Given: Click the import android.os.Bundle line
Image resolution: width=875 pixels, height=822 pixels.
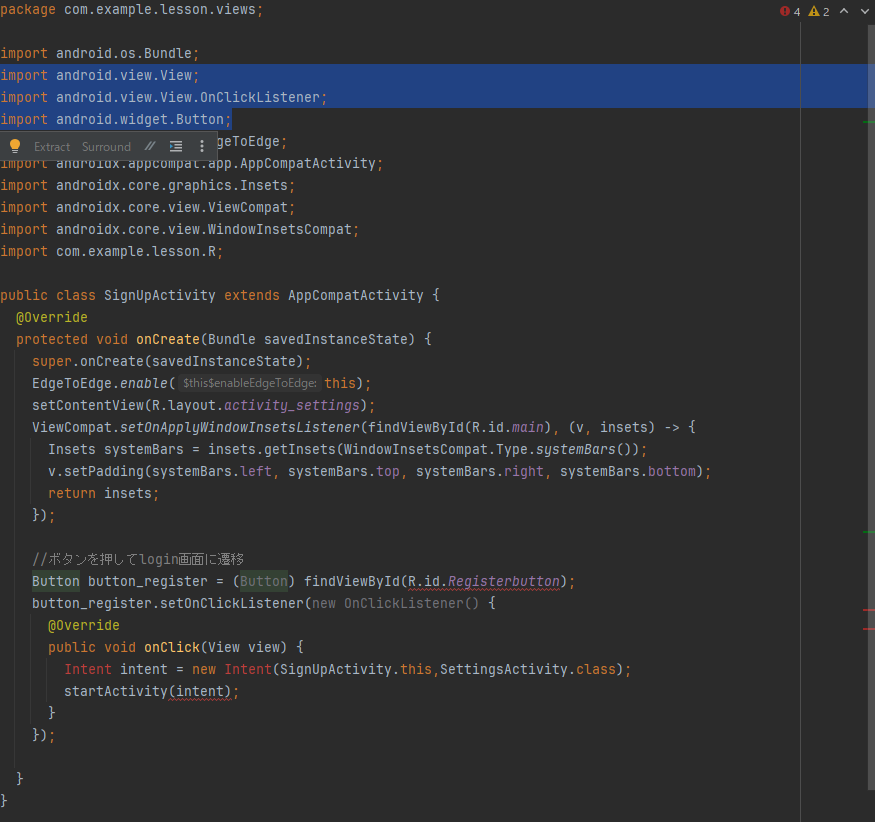Looking at the screenshot, I should (99, 54).
